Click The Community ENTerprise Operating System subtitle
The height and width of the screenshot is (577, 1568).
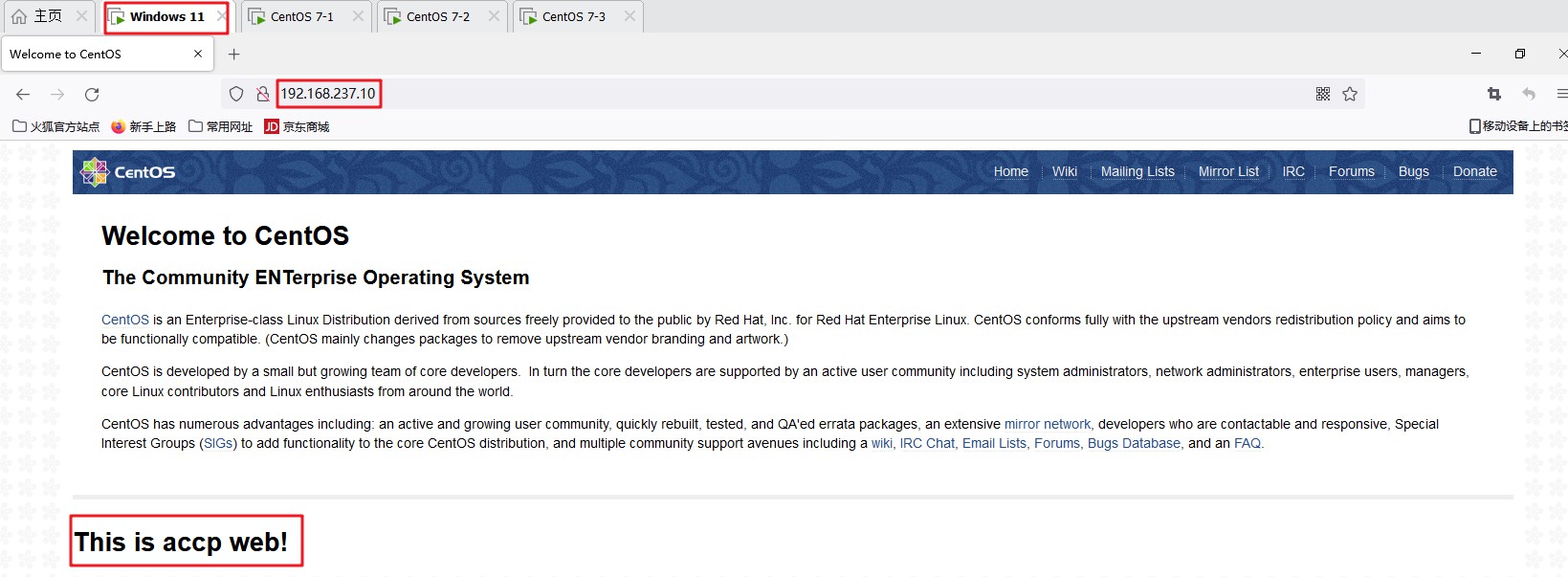pyautogui.click(x=316, y=277)
